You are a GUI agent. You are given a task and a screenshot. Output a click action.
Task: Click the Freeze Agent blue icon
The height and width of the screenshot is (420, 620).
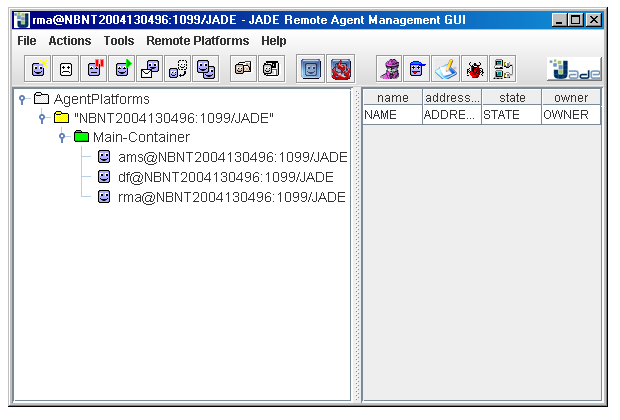pyautogui.click(x=310, y=69)
